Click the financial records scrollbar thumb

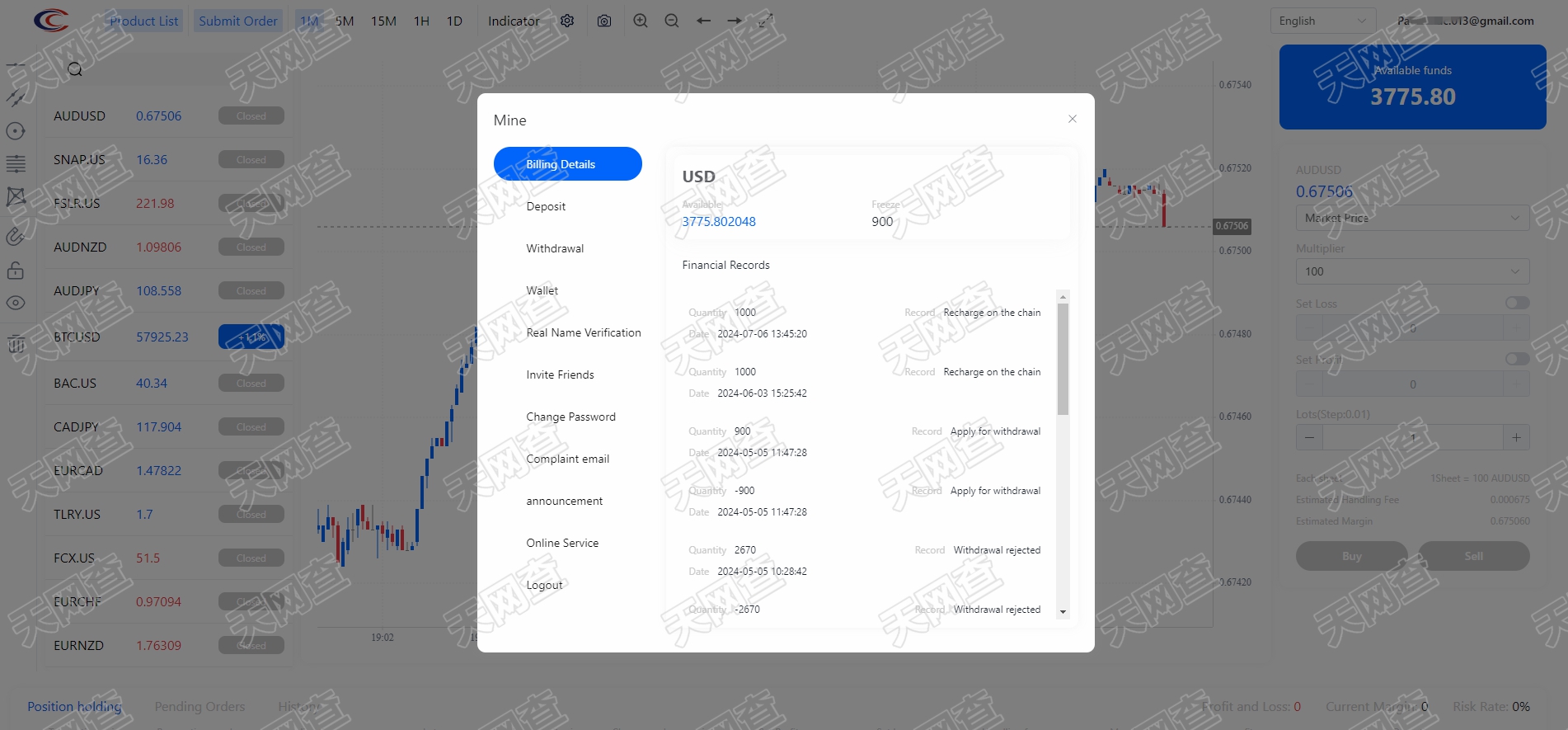pyautogui.click(x=1063, y=359)
